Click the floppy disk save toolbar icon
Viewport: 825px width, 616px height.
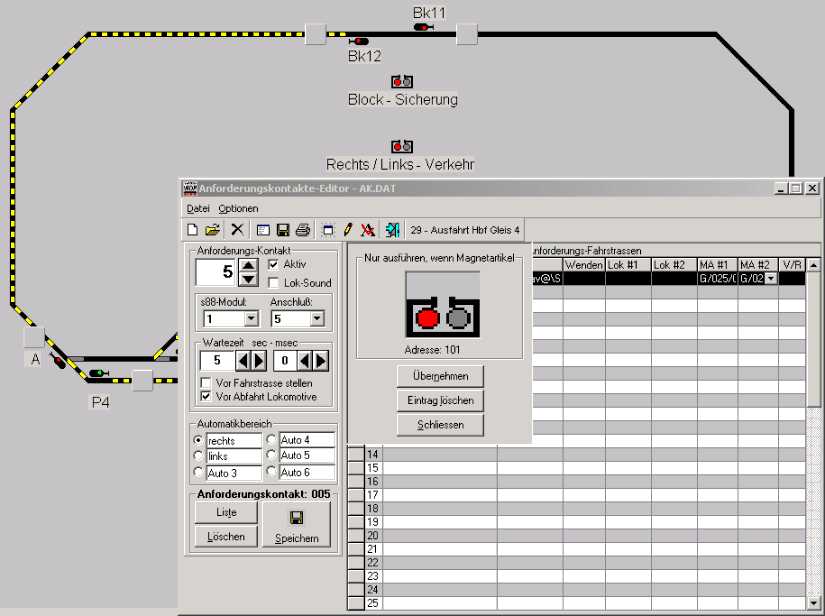point(283,230)
